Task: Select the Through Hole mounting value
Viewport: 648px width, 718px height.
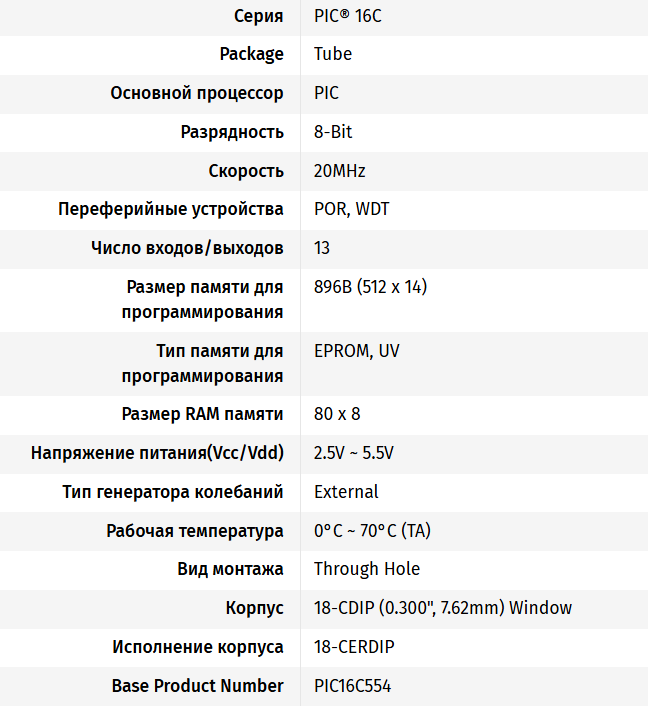Action: click(367, 569)
